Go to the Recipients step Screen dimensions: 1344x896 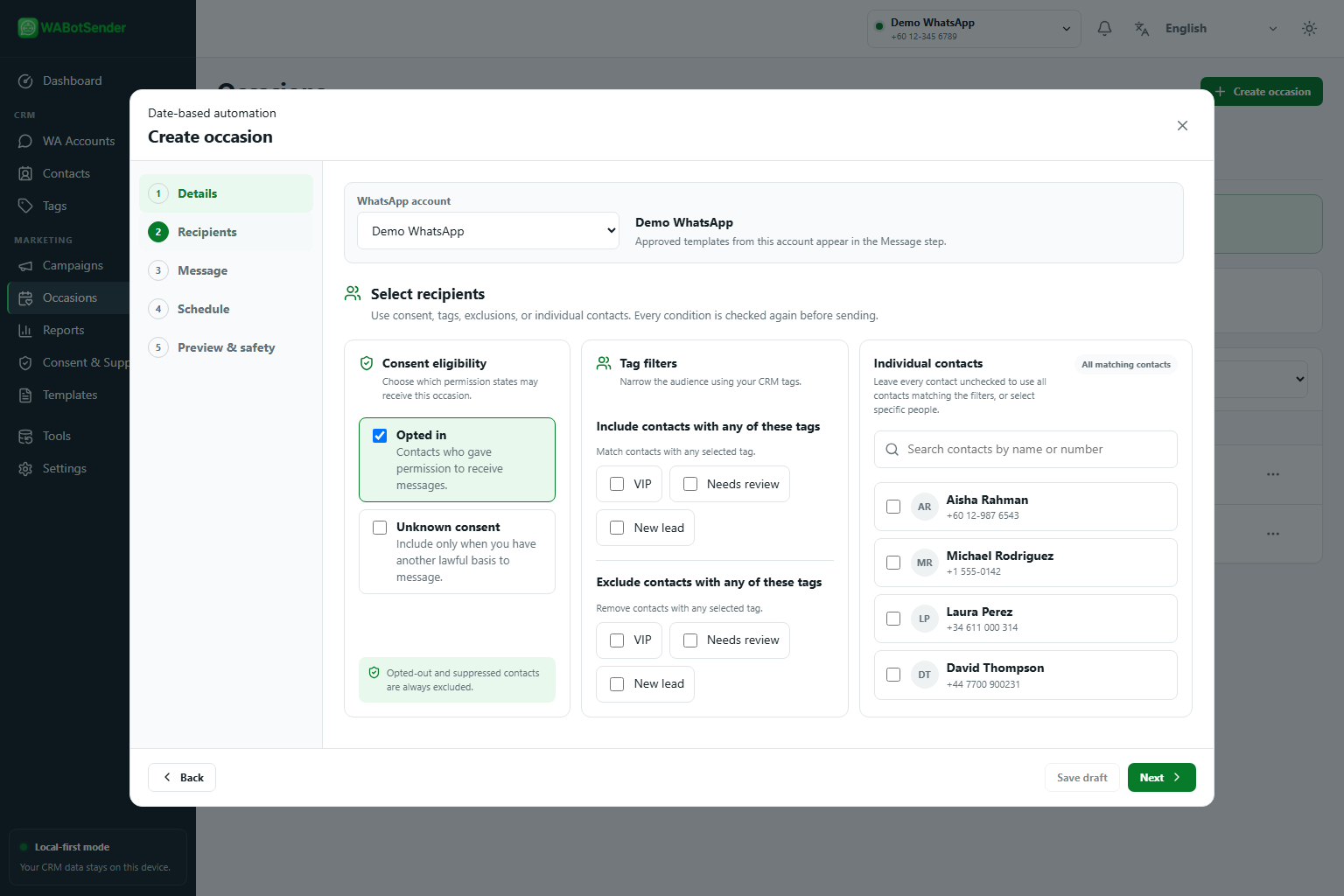pos(226,232)
